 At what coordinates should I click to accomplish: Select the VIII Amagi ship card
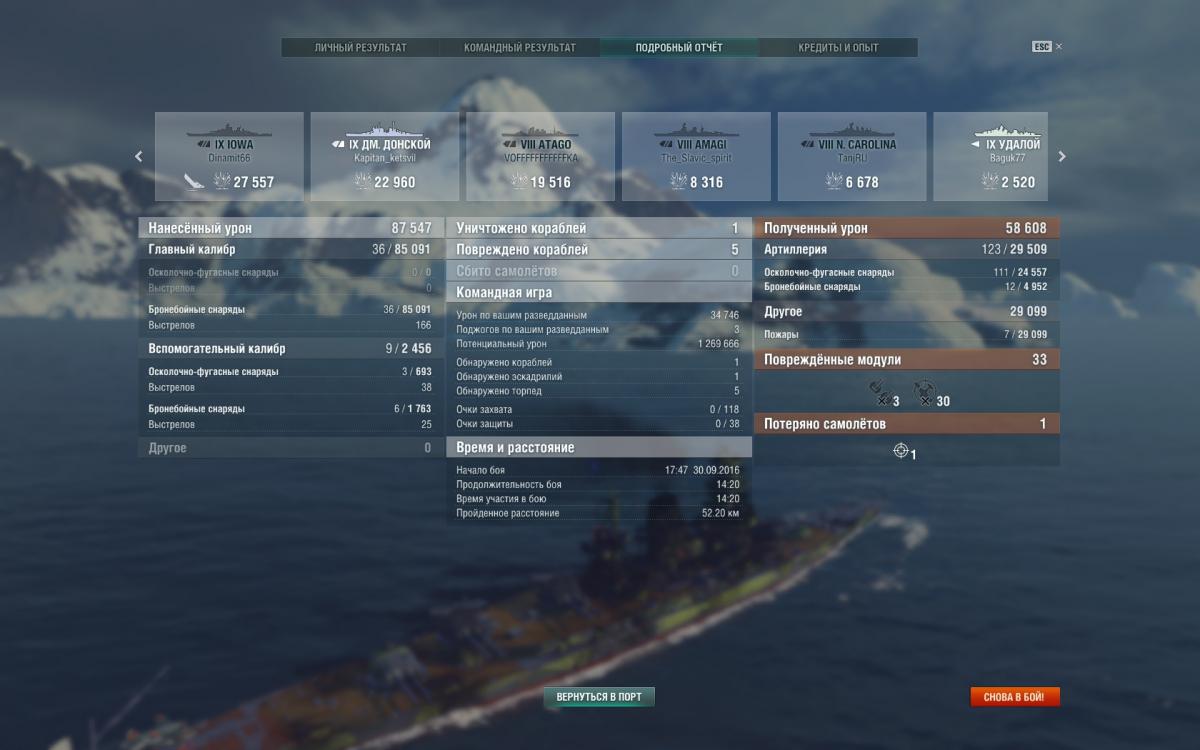pos(696,157)
